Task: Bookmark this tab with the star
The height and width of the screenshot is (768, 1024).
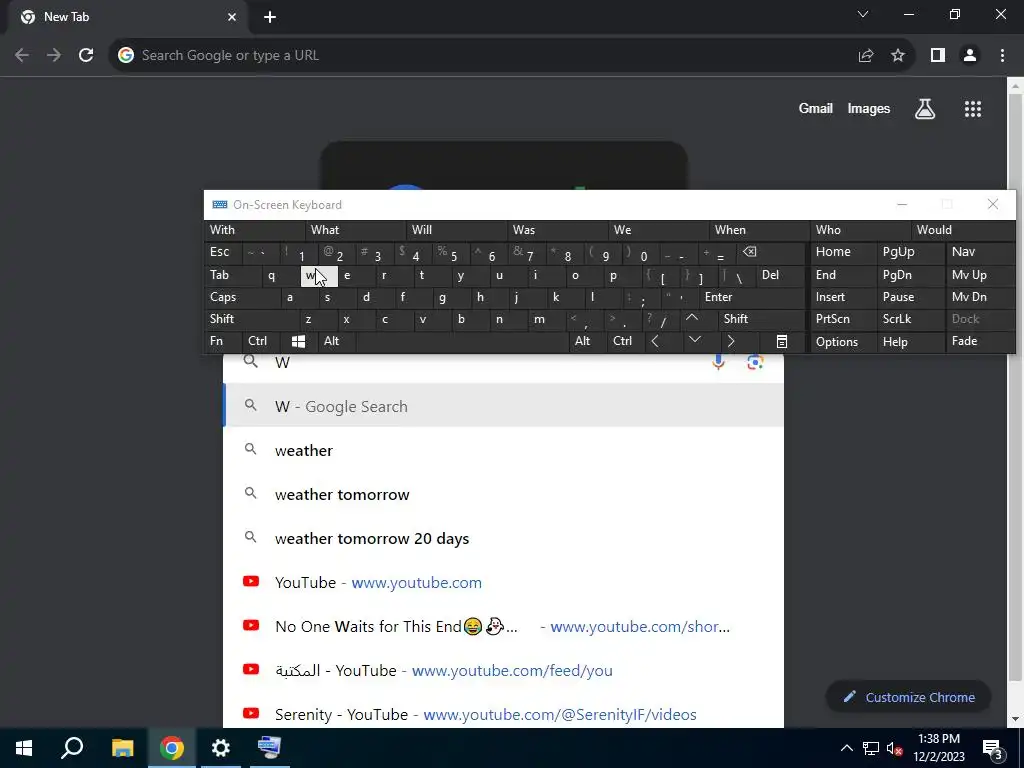Action: click(898, 56)
